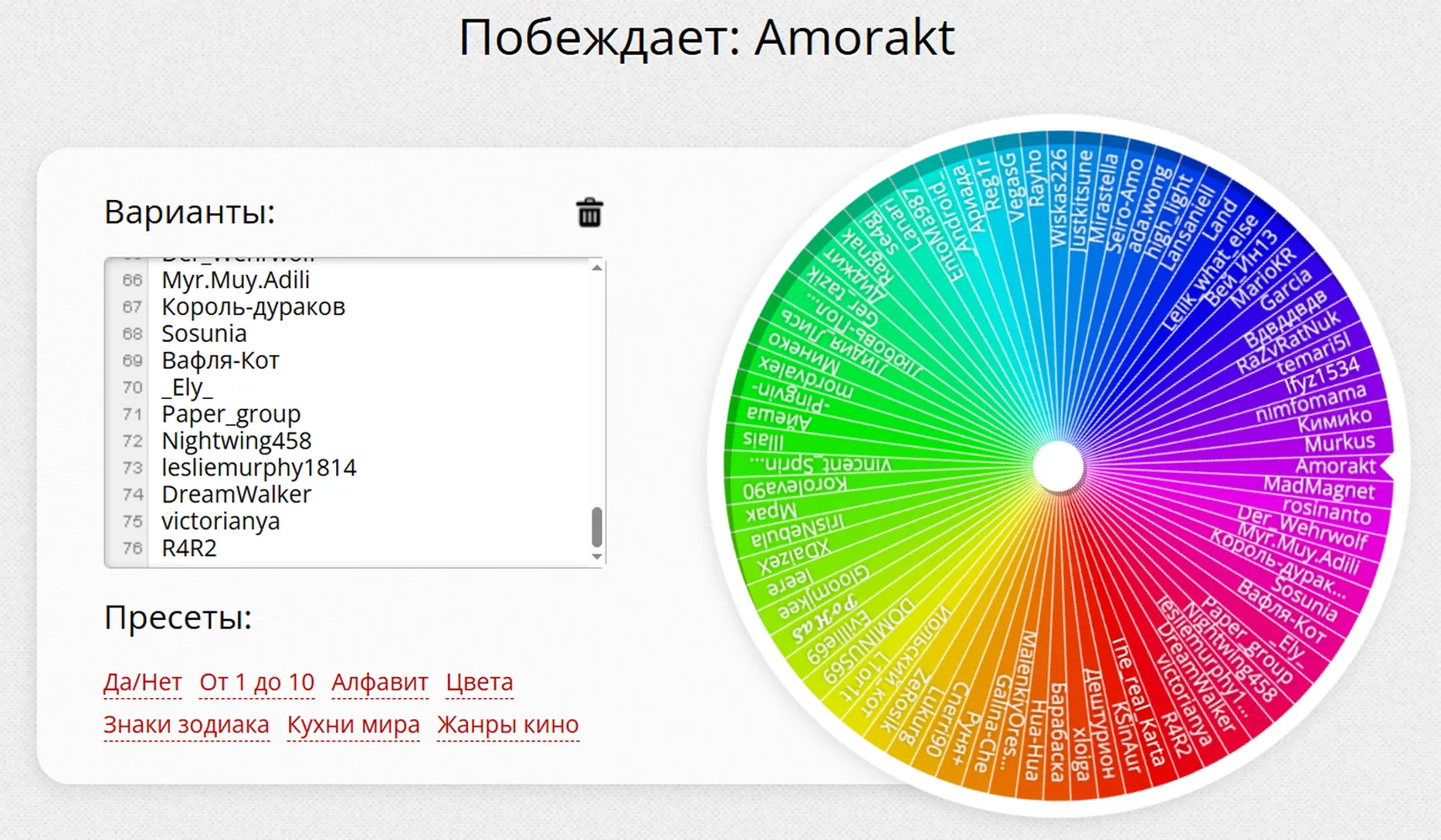This screenshot has height=840, width=1441.
Task: Apply the Знаки зодиака preset
Action: (x=186, y=725)
